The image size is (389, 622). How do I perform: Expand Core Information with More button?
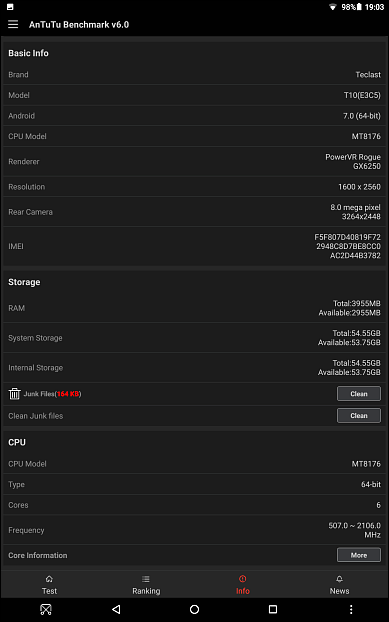tap(359, 555)
